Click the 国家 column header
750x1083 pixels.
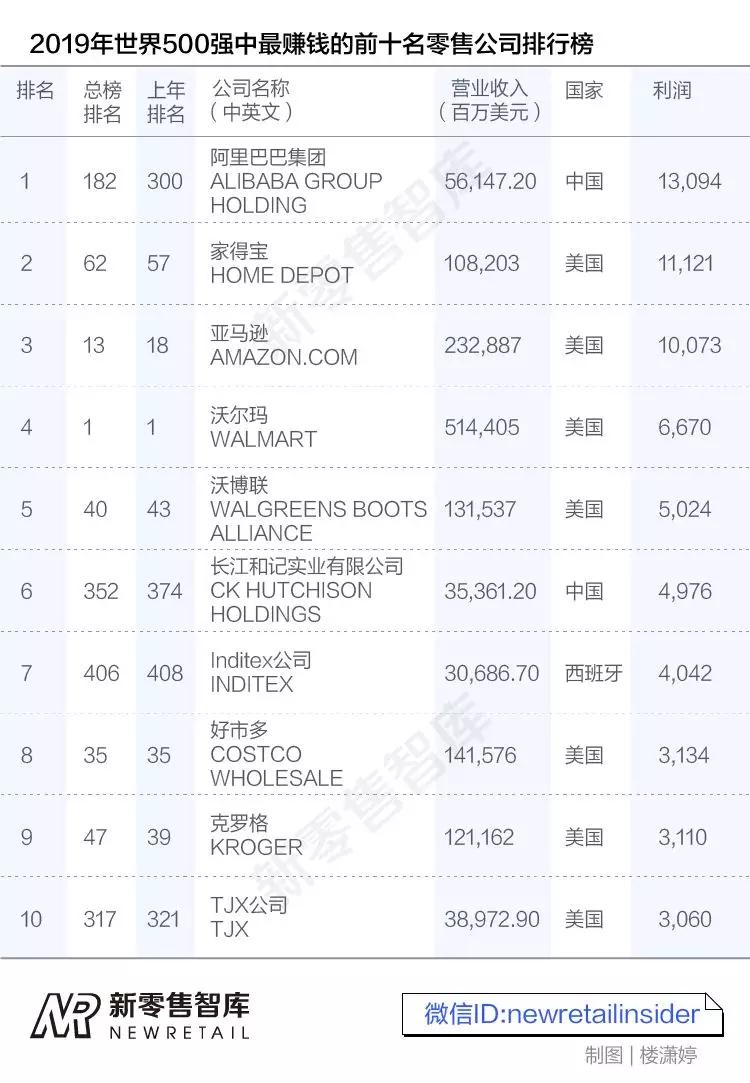[584, 91]
